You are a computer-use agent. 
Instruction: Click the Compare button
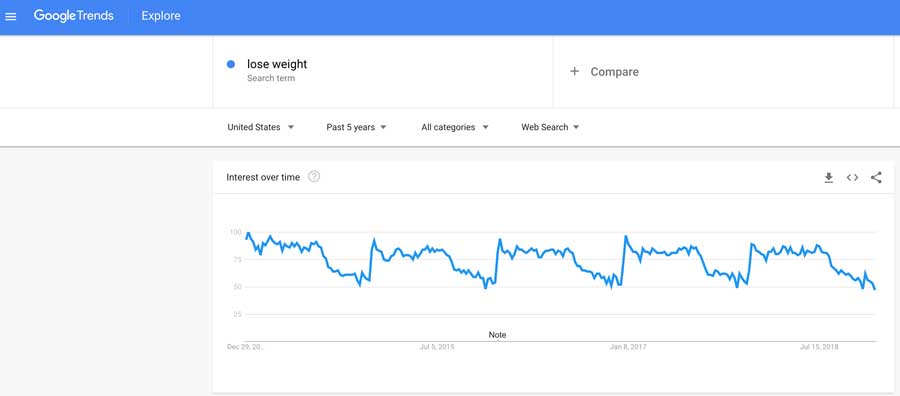pyautogui.click(x=604, y=72)
